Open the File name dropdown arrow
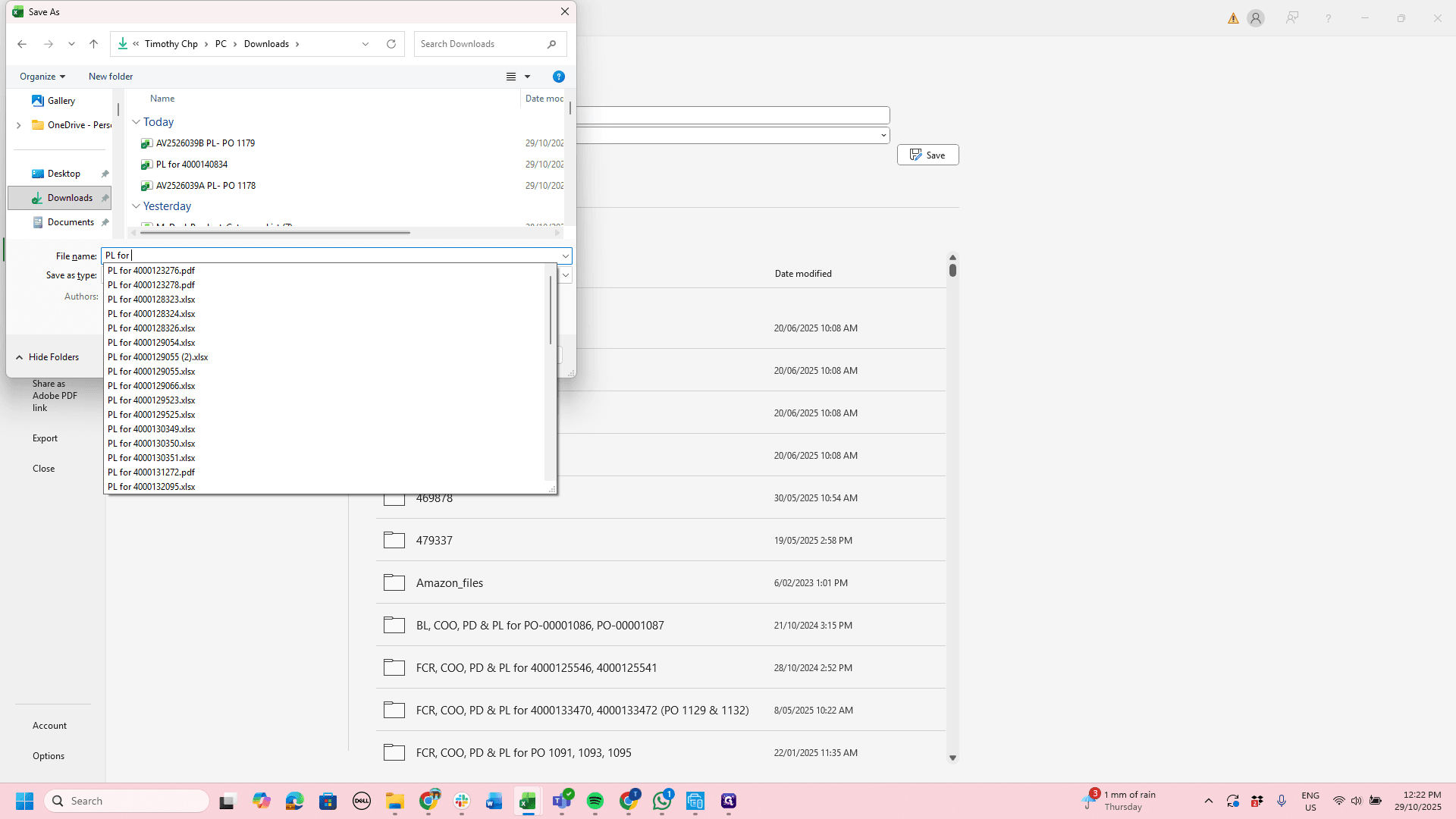 click(565, 256)
